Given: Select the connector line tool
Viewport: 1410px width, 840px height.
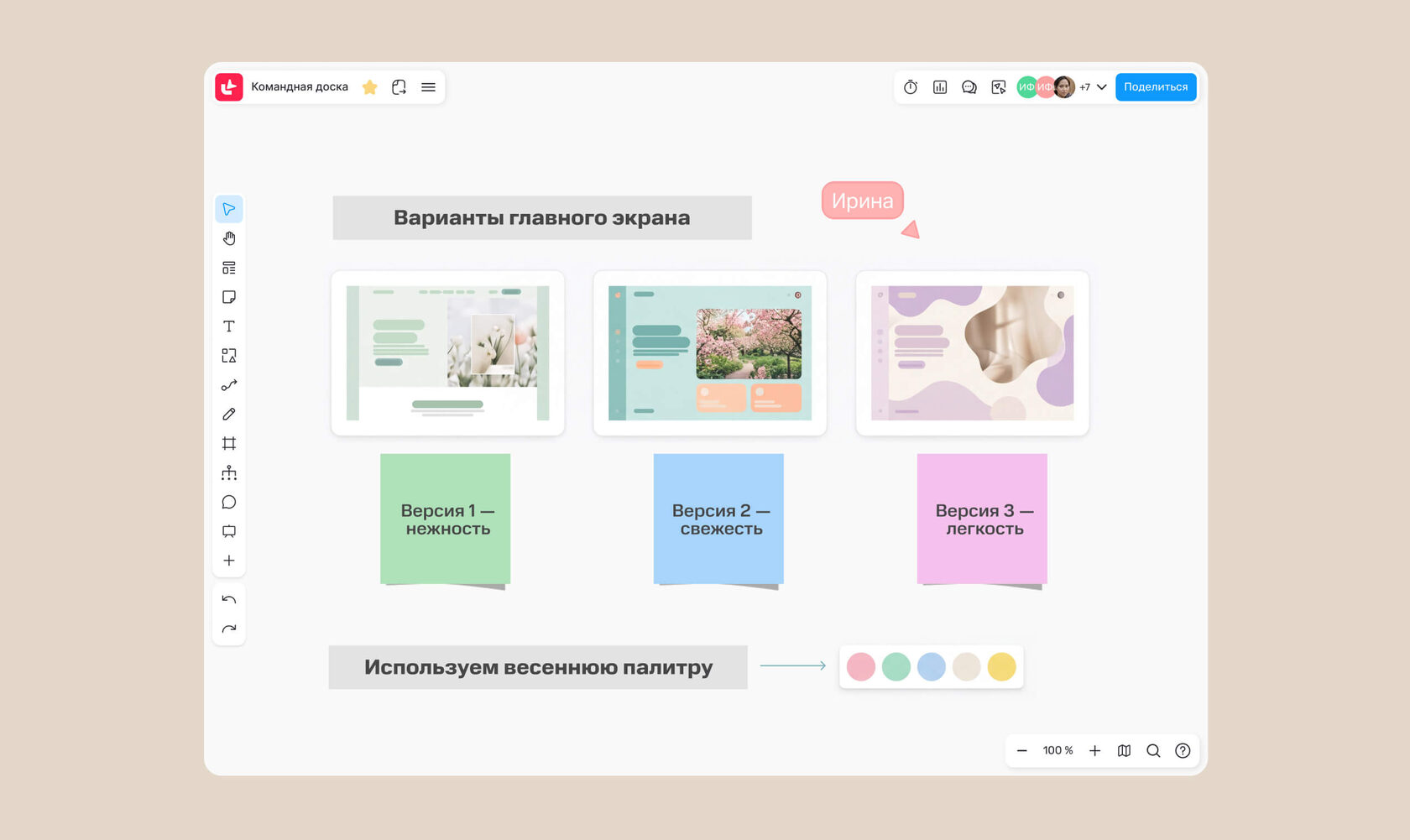Looking at the screenshot, I should [228, 385].
